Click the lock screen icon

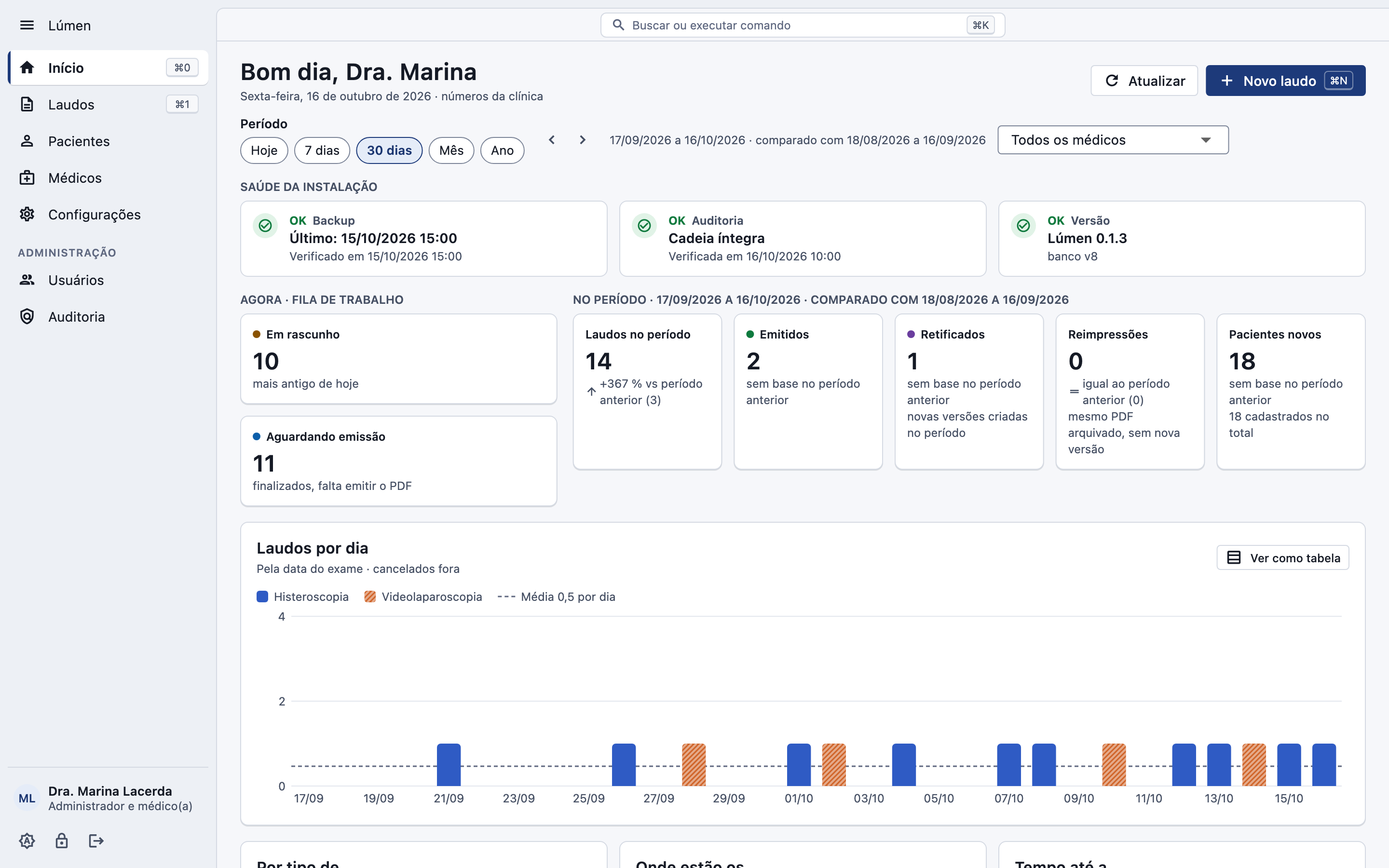(x=61, y=841)
